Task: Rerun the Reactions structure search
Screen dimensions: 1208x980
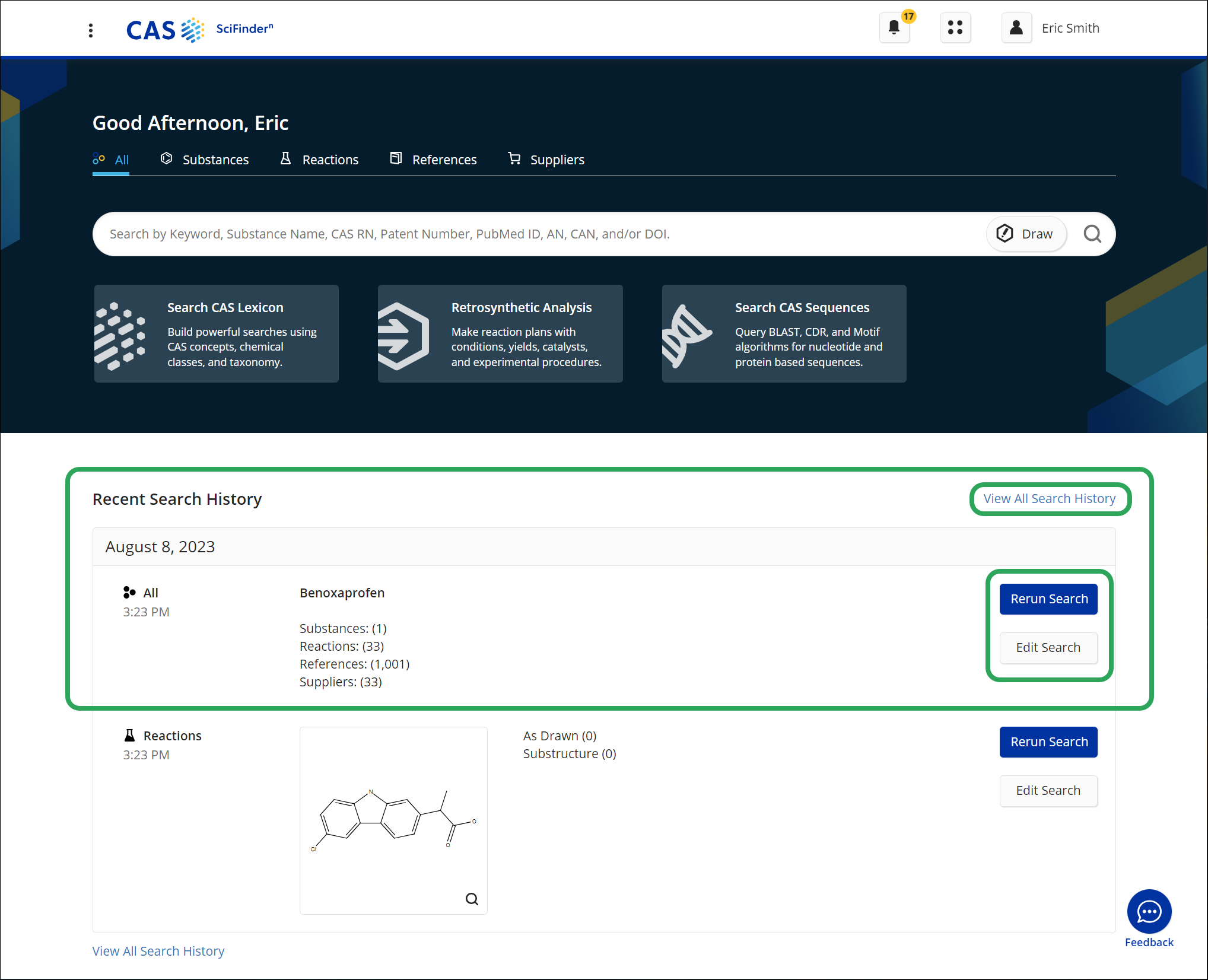Action: [x=1048, y=742]
